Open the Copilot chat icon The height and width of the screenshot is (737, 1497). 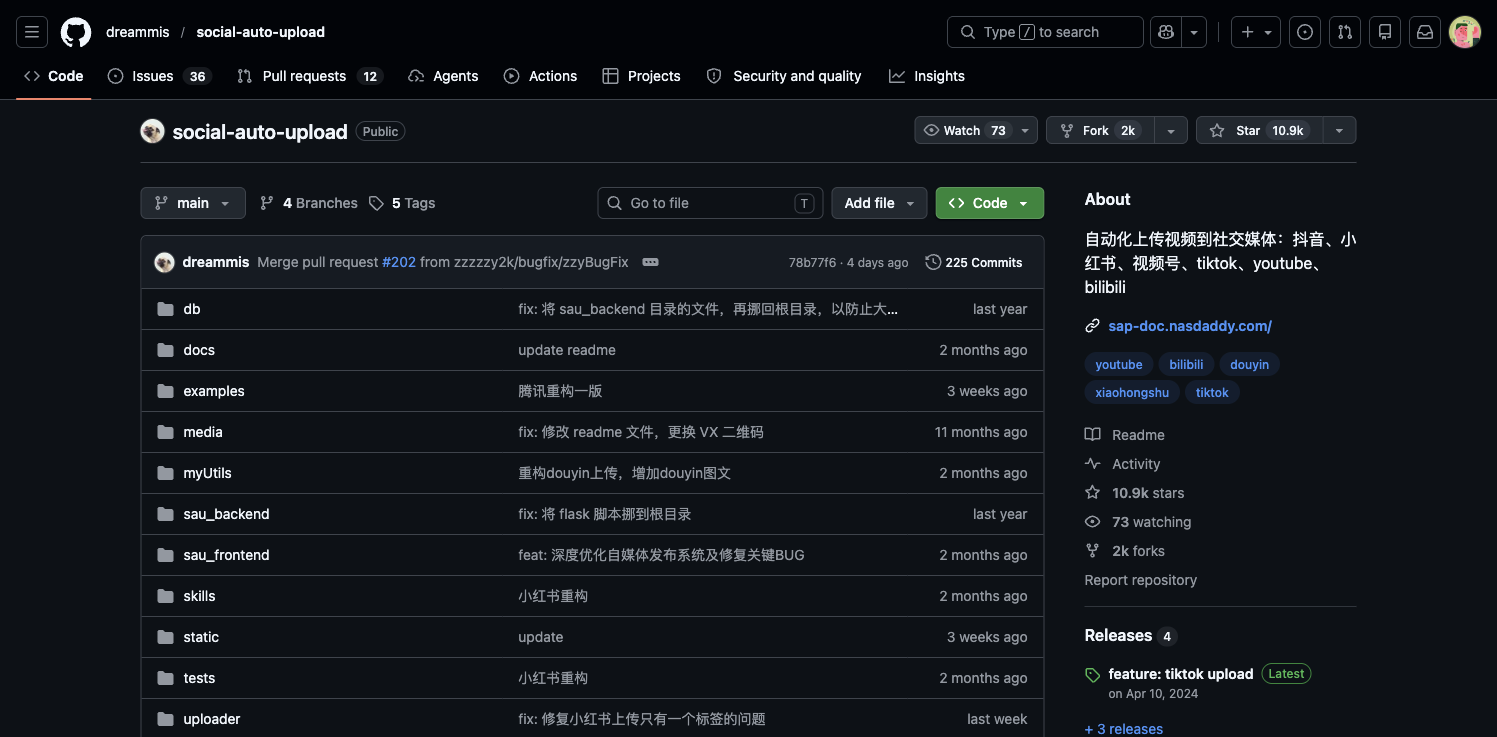point(1165,32)
